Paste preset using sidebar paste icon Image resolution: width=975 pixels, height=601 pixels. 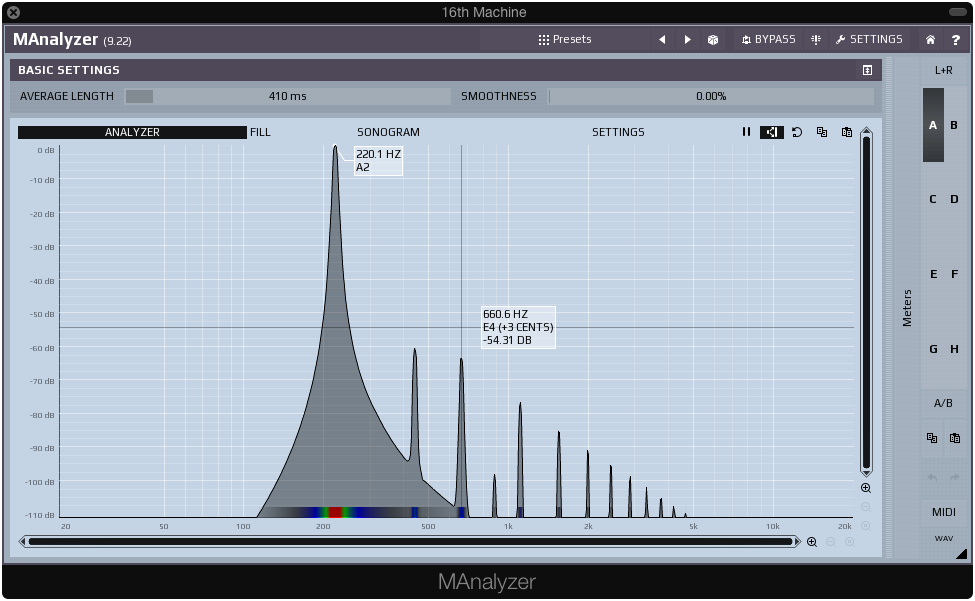[954, 438]
